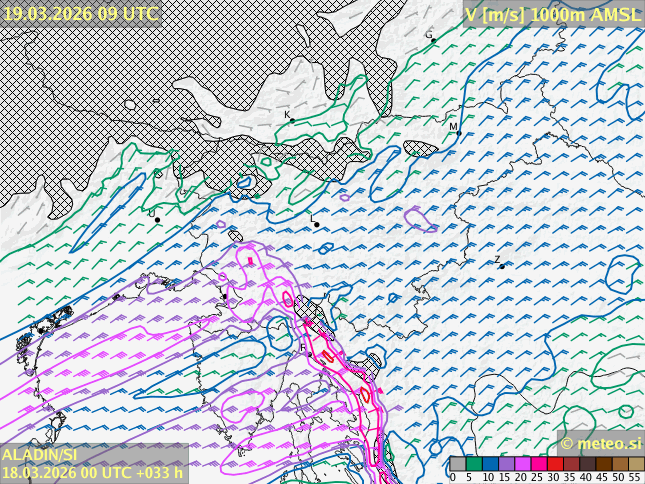This screenshot has height=484, width=645.
Task: Select the tan 55 m/s legend swatch
Action: point(635,464)
